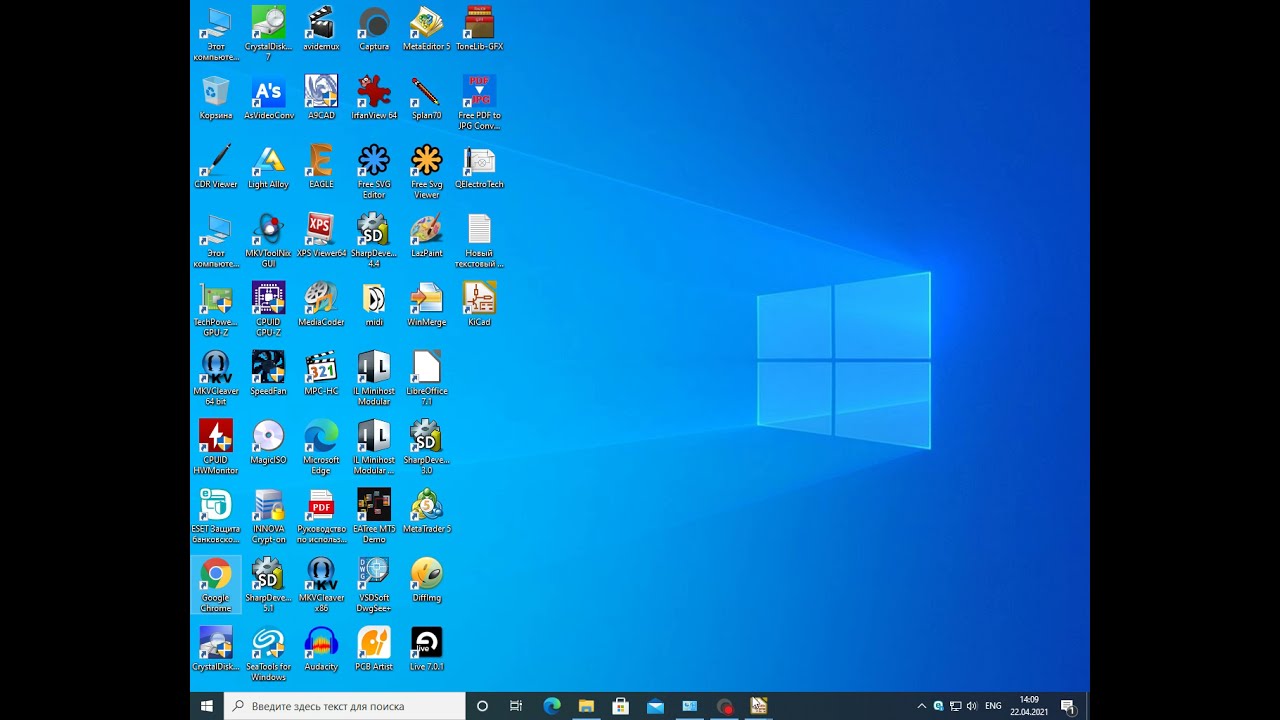1280x720 pixels.
Task: Launch Audacity from the desktop
Action: [x=321, y=650]
